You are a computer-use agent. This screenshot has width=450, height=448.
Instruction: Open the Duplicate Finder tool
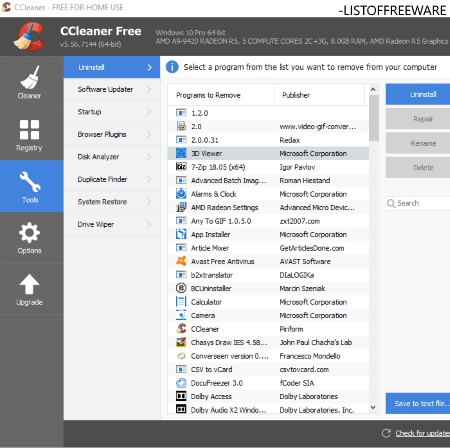(x=112, y=179)
